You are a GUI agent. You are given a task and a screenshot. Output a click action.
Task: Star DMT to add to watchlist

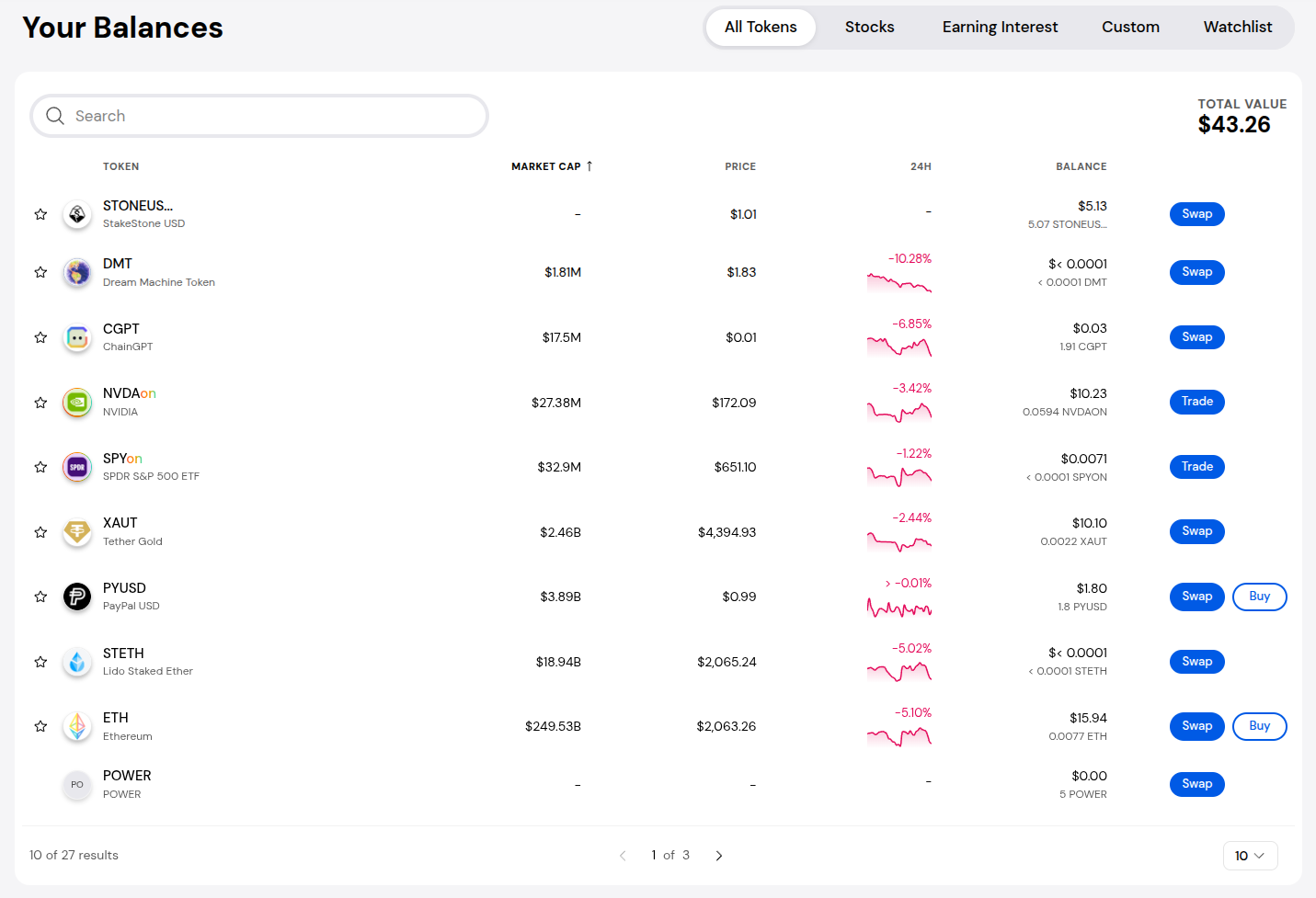(x=40, y=272)
